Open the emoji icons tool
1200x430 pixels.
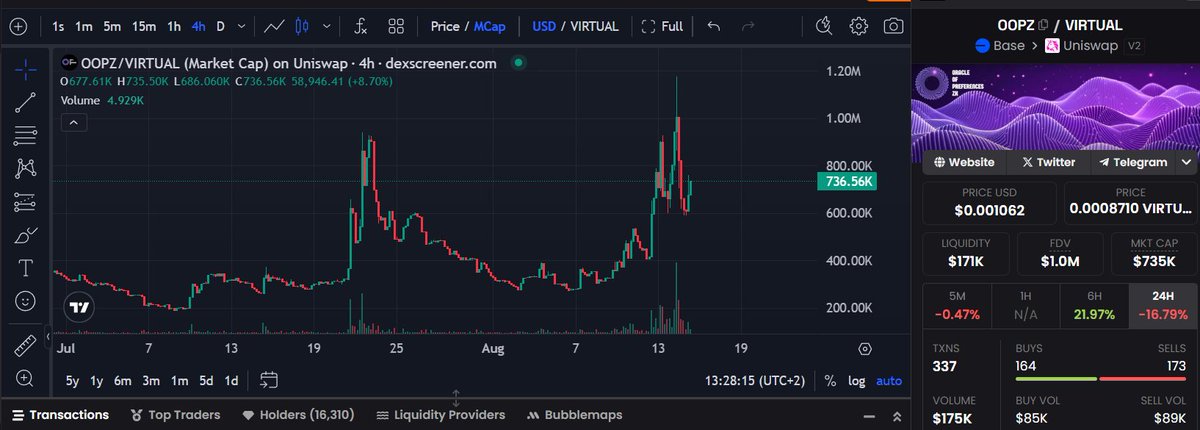point(26,301)
